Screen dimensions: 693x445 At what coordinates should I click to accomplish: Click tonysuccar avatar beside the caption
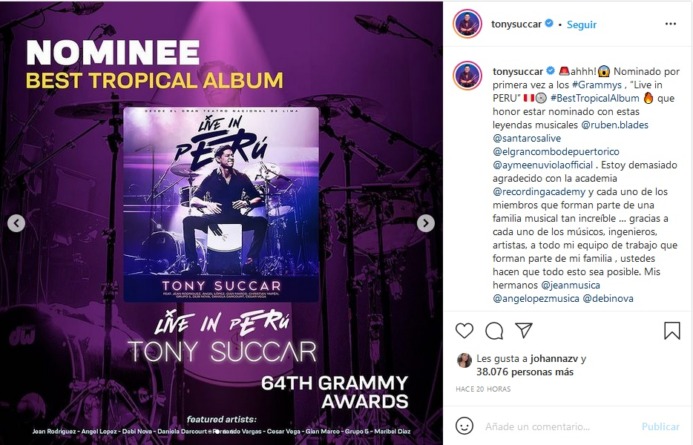(x=465, y=73)
